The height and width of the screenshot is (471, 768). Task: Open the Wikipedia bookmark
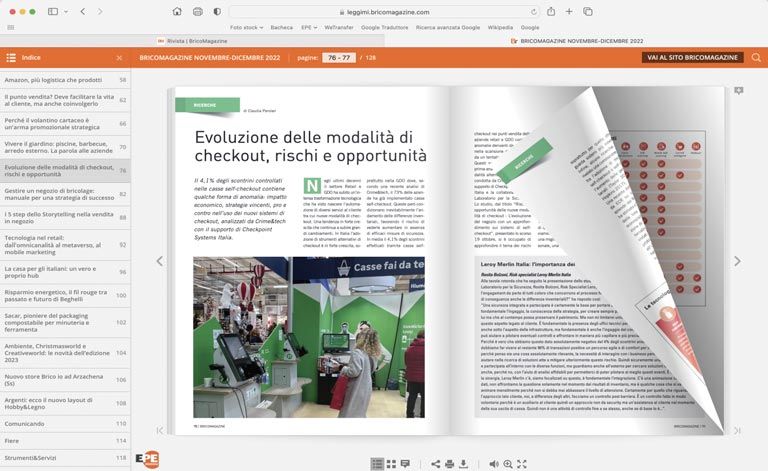(500, 27)
